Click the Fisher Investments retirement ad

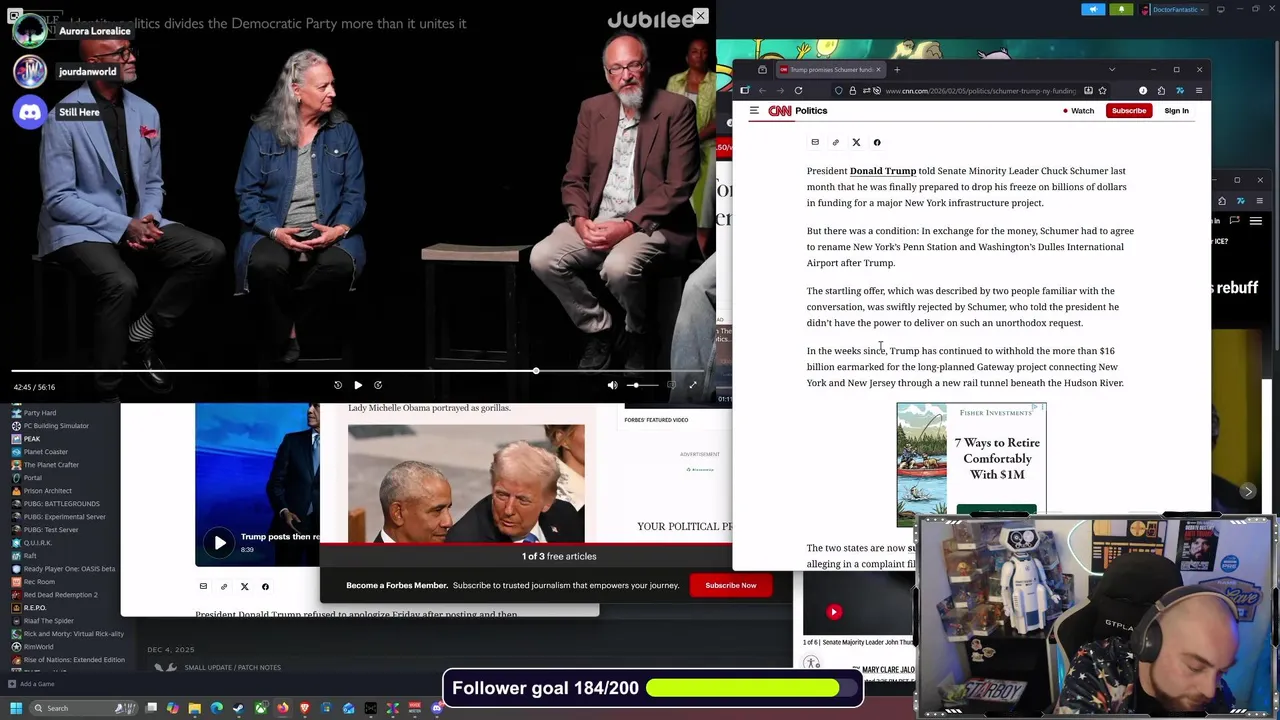[971, 463]
